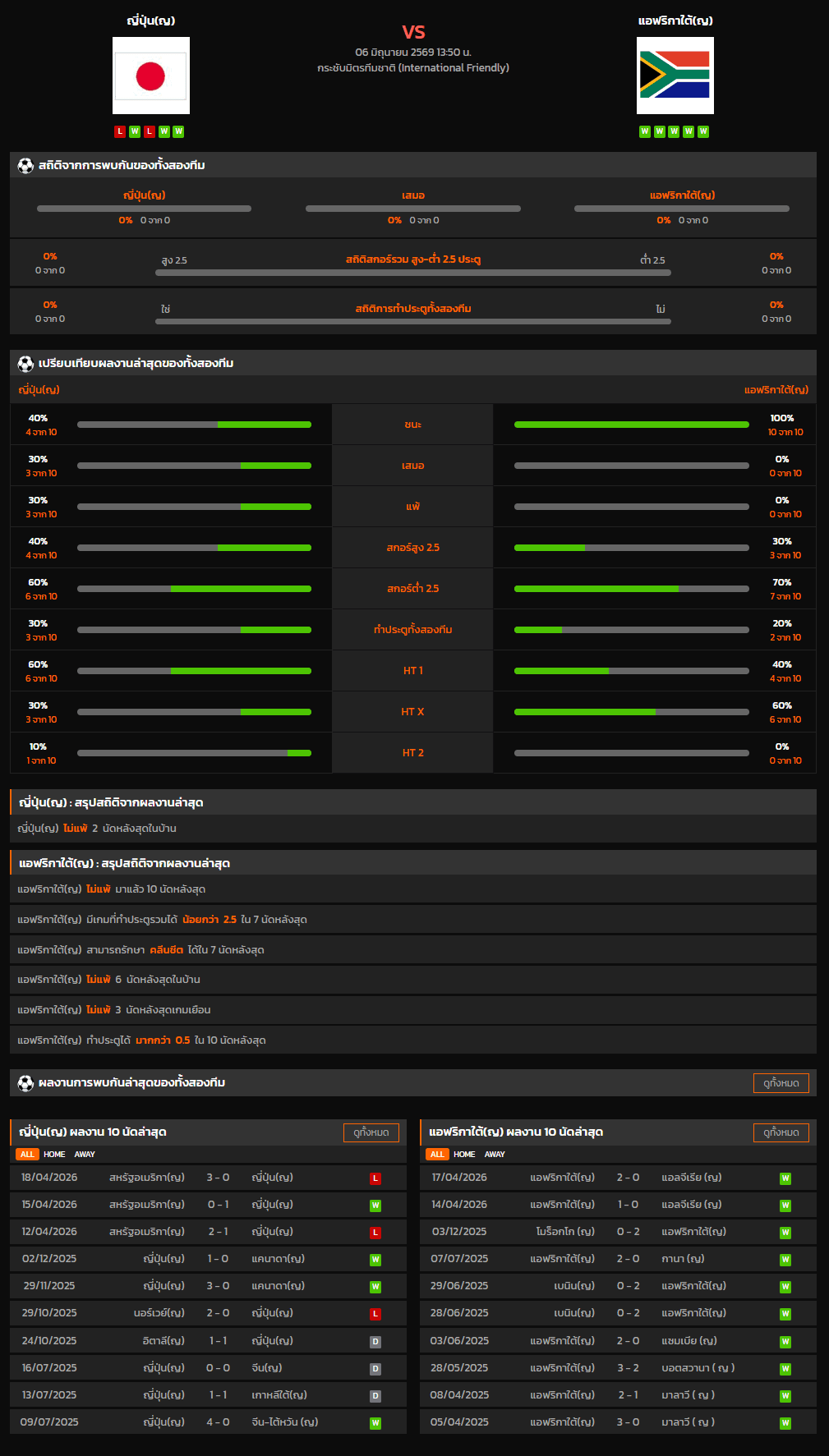
Task: Open view-all button in latest meetings header
Action: pos(781,1083)
